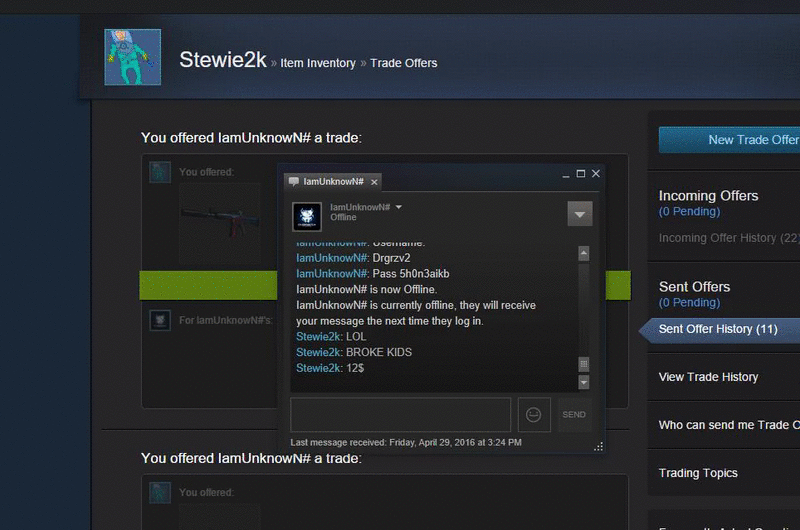Screen dimensions: 800x530
Task: Close the IamUnknowN# chat tab
Action: coord(374,182)
